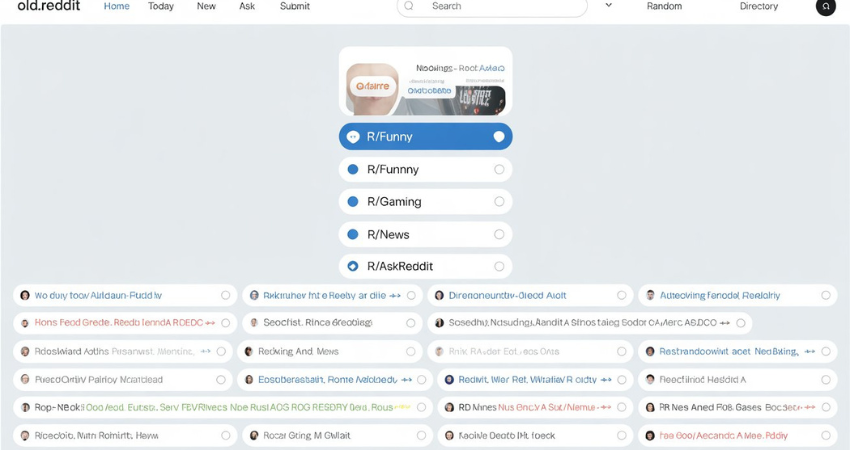850x450 pixels.
Task: Go to the New tab
Action: 206,7
